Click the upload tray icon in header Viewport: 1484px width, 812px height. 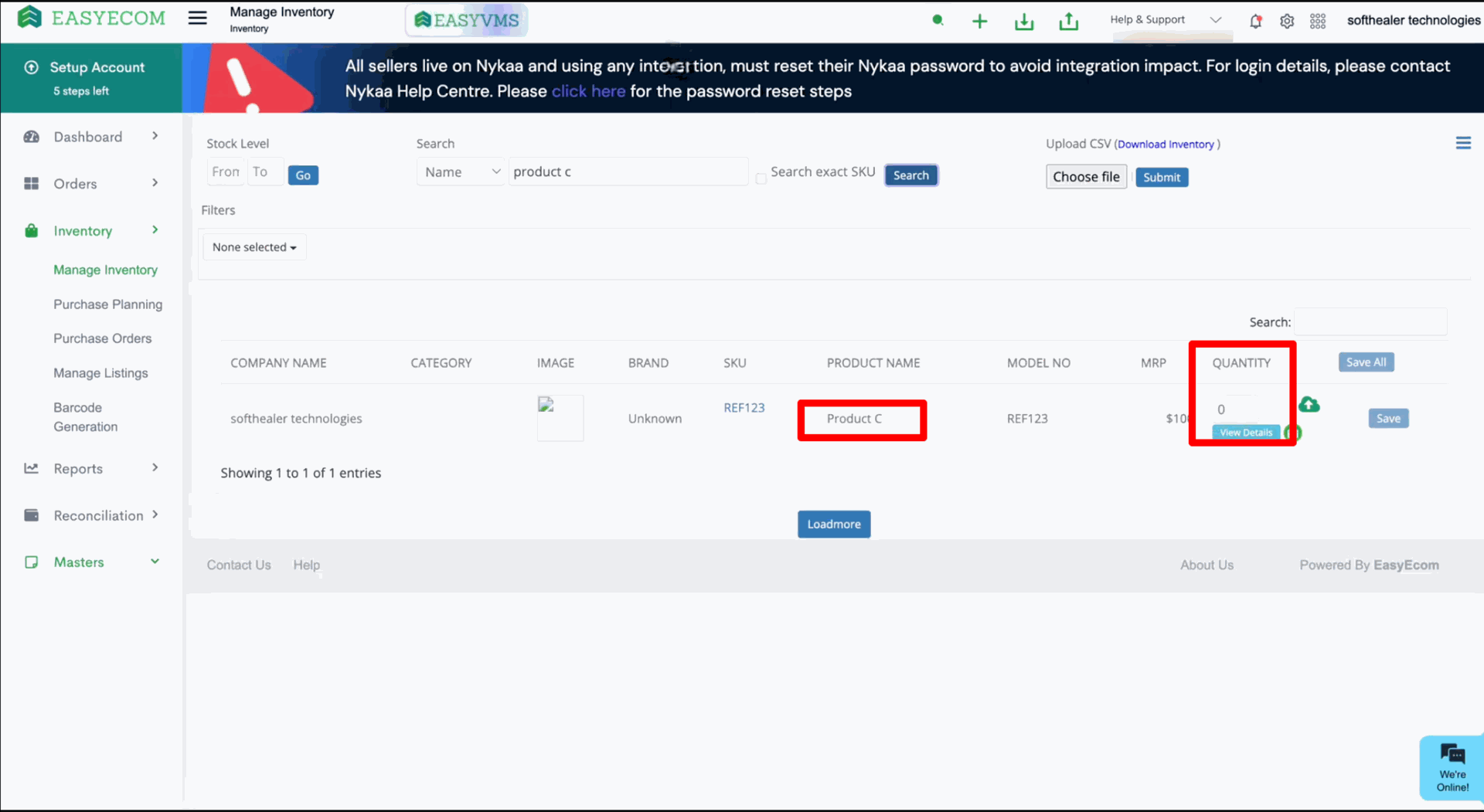point(1068,22)
